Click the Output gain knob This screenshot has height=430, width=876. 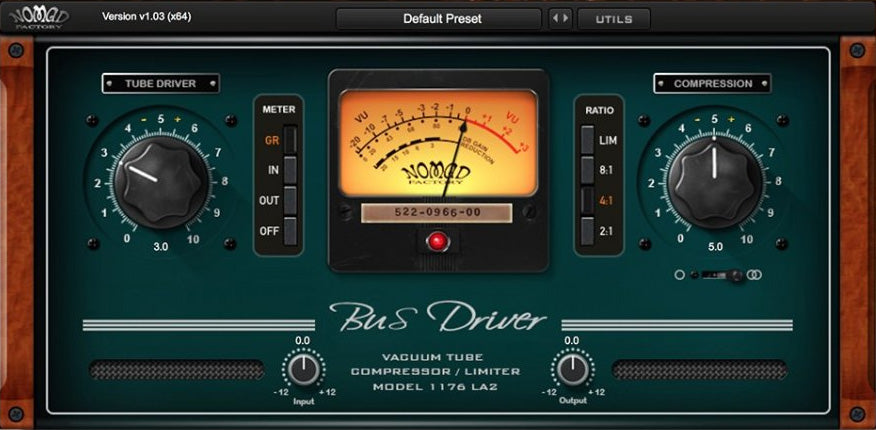571,370
